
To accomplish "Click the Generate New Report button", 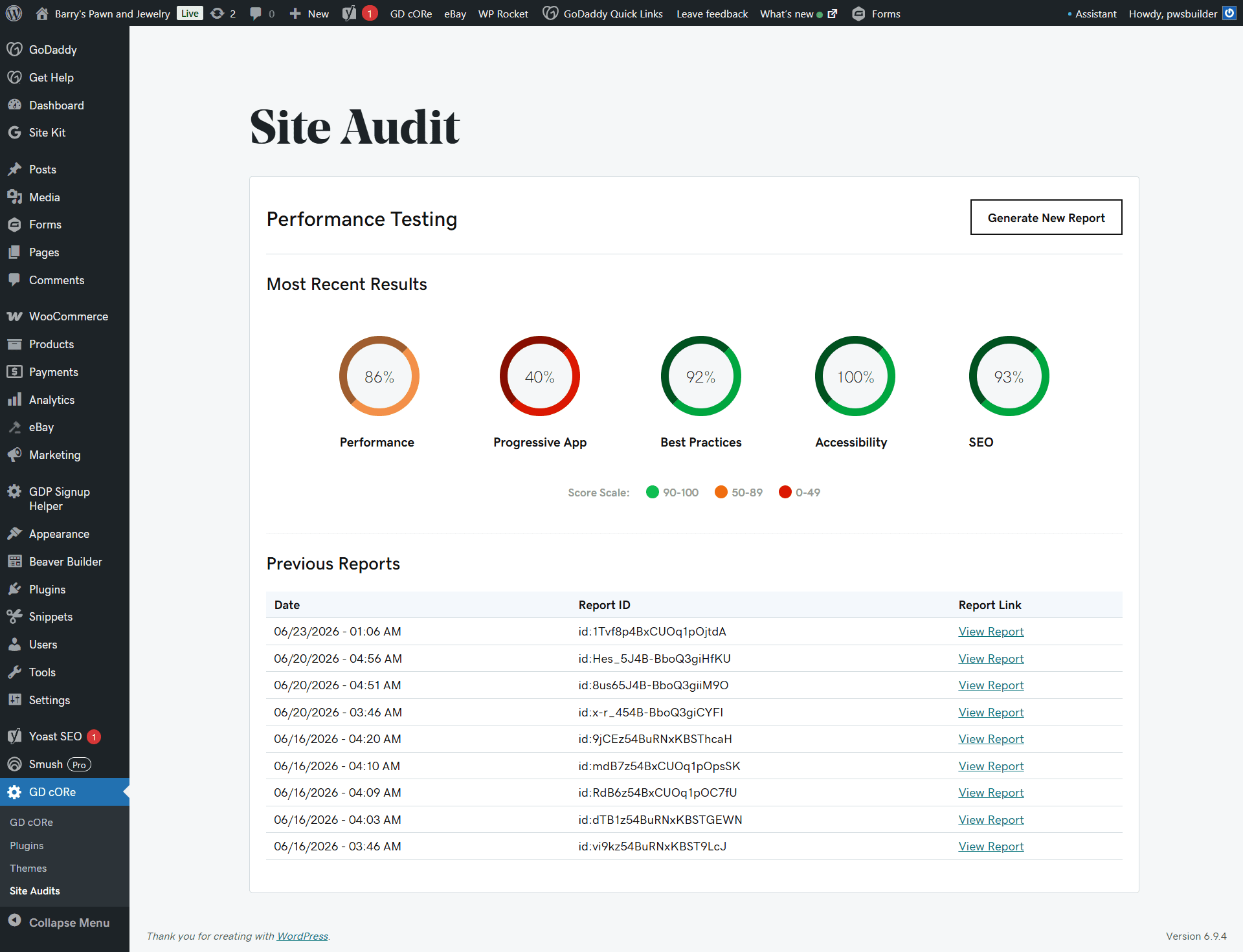I will tap(1046, 217).
